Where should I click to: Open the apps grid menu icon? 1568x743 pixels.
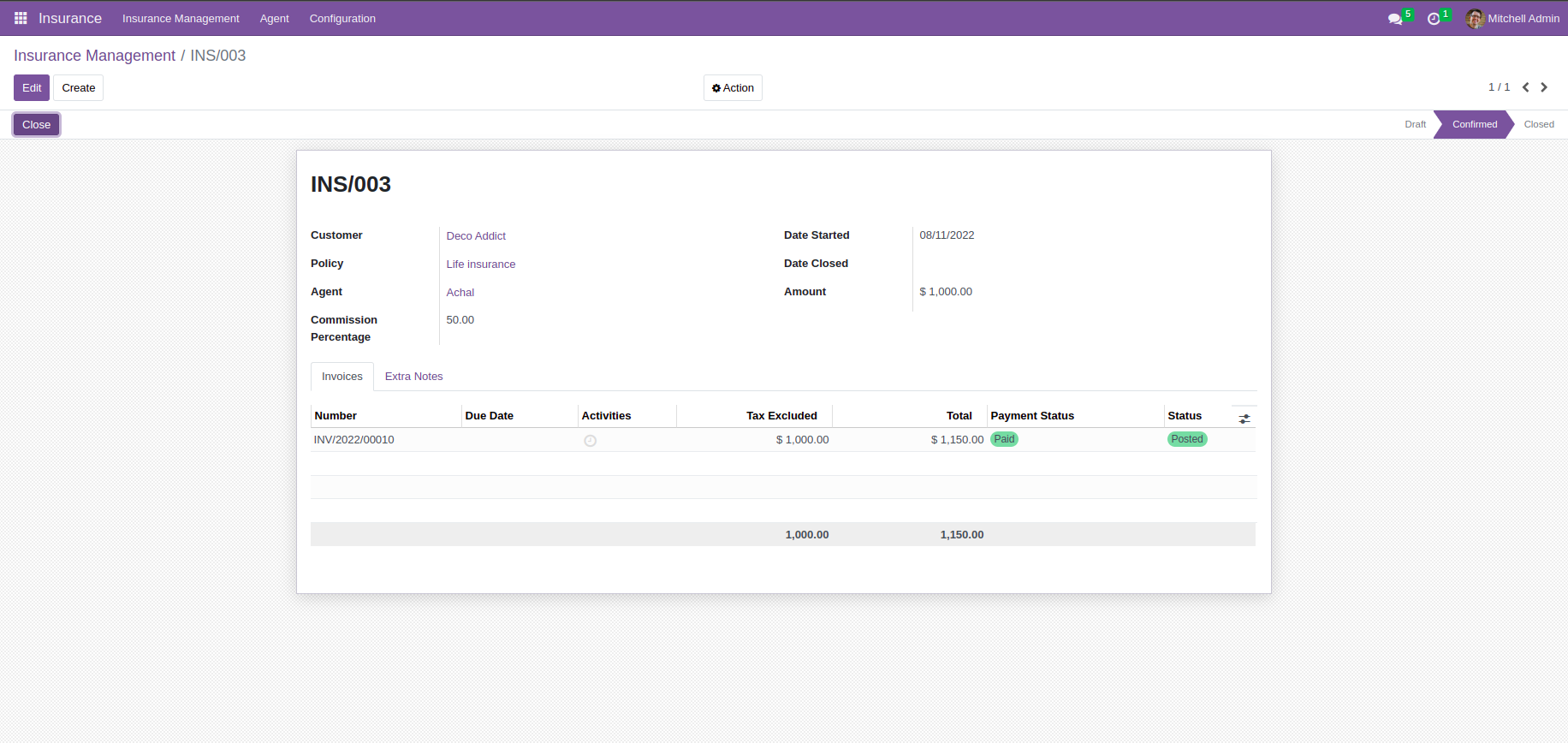click(21, 18)
